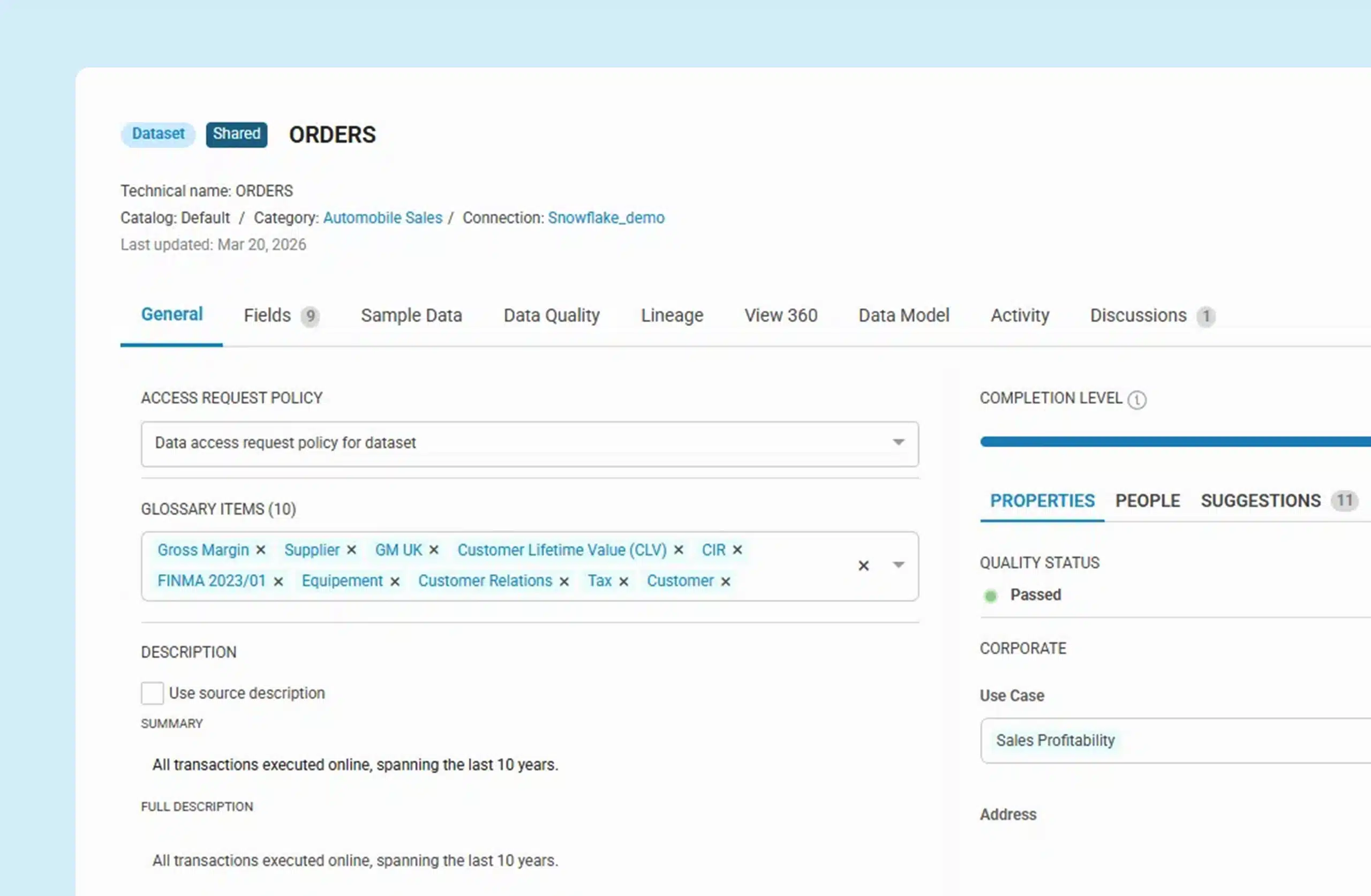Image resolution: width=1371 pixels, height=896 pixels.
Task: Click the Technical name: ORDERS text
Action: [x=206, y=191]
